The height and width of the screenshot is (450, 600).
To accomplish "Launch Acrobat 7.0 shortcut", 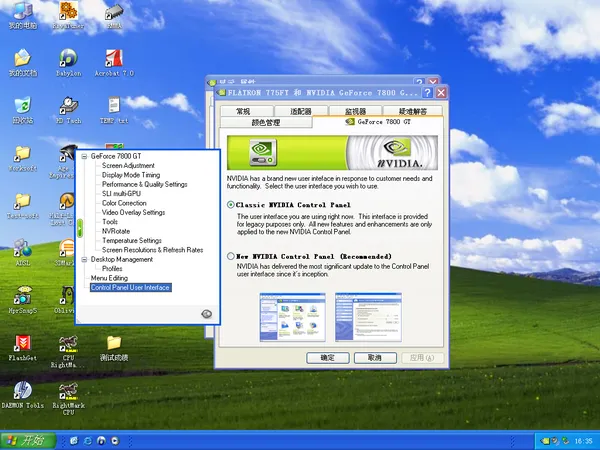I will tap(114, 63).
